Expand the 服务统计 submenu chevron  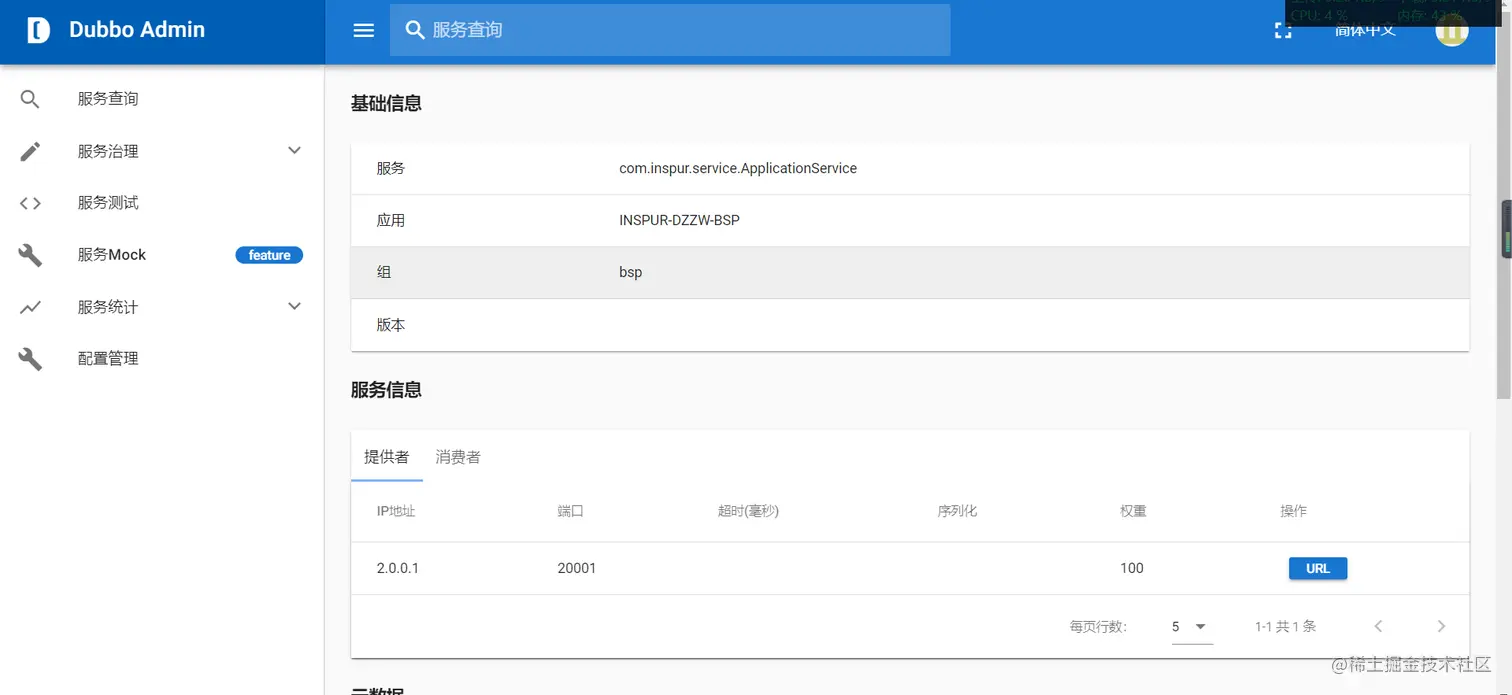[294, 306]
